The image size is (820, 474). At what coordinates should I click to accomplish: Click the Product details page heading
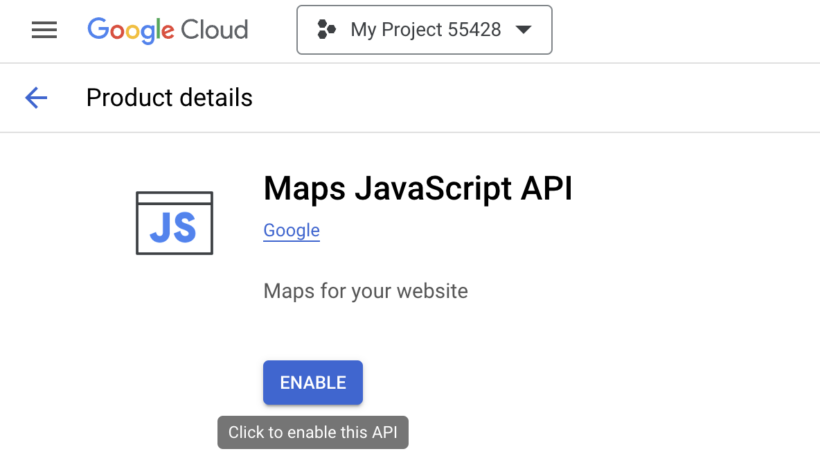click(169, 97)
